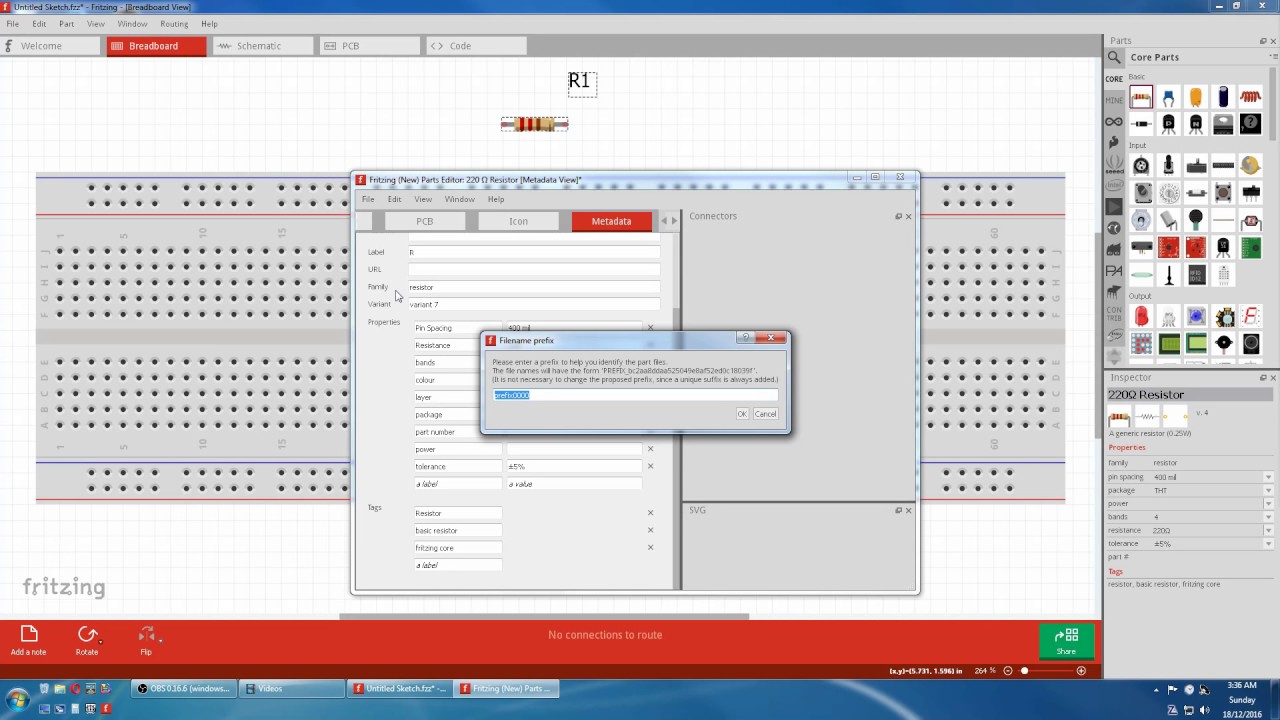
Task: Click the Family field containing resistor
Action: (533, 287)
